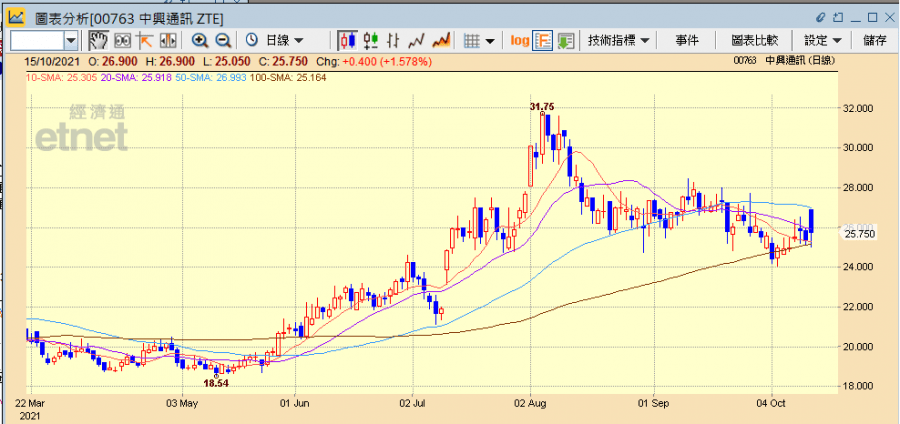Click the 事件 button

[x=687, y=40]
